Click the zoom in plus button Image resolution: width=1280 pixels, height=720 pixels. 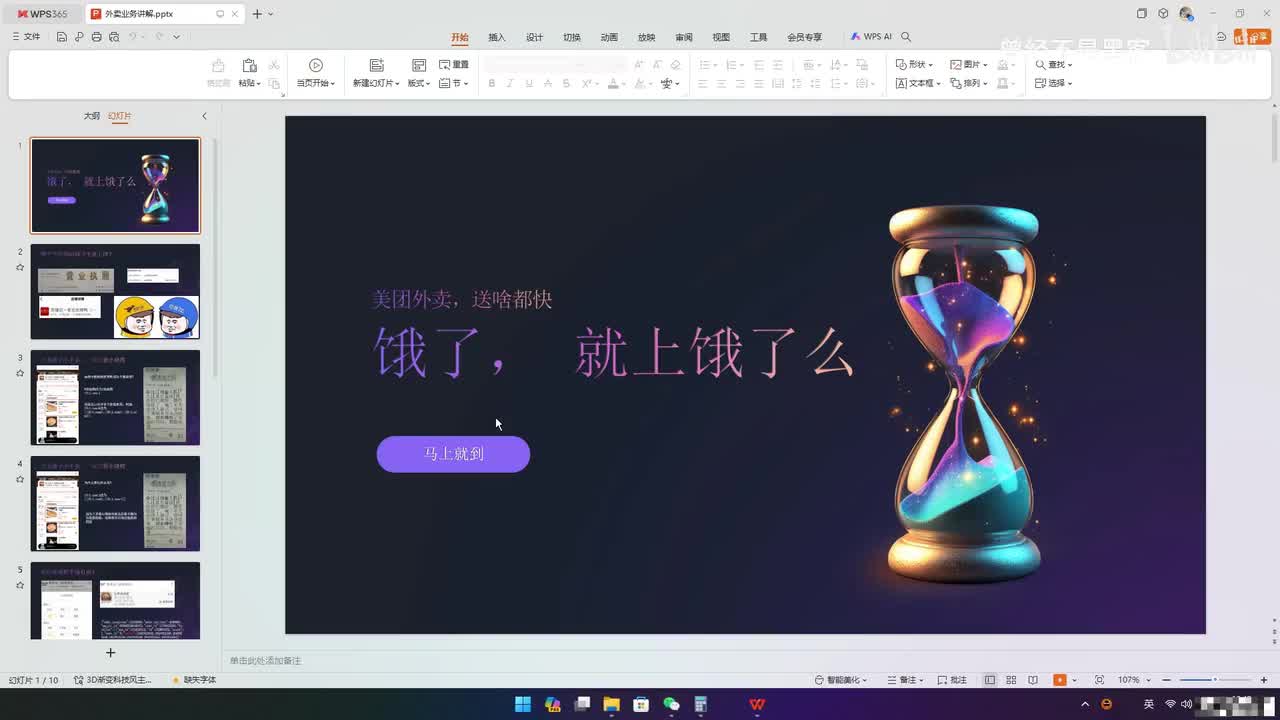[x=1263, y=680]
